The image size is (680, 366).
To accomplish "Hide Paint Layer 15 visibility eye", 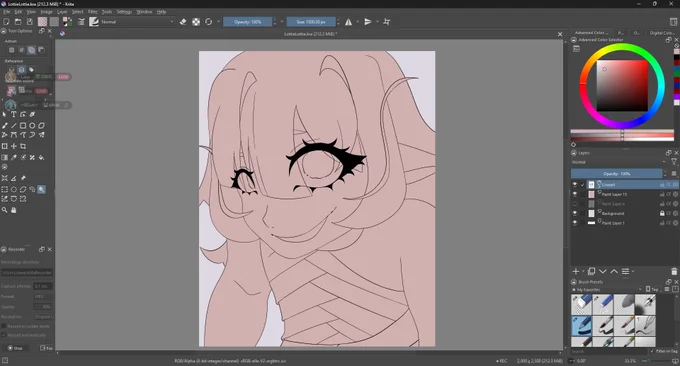I will 575,194.
